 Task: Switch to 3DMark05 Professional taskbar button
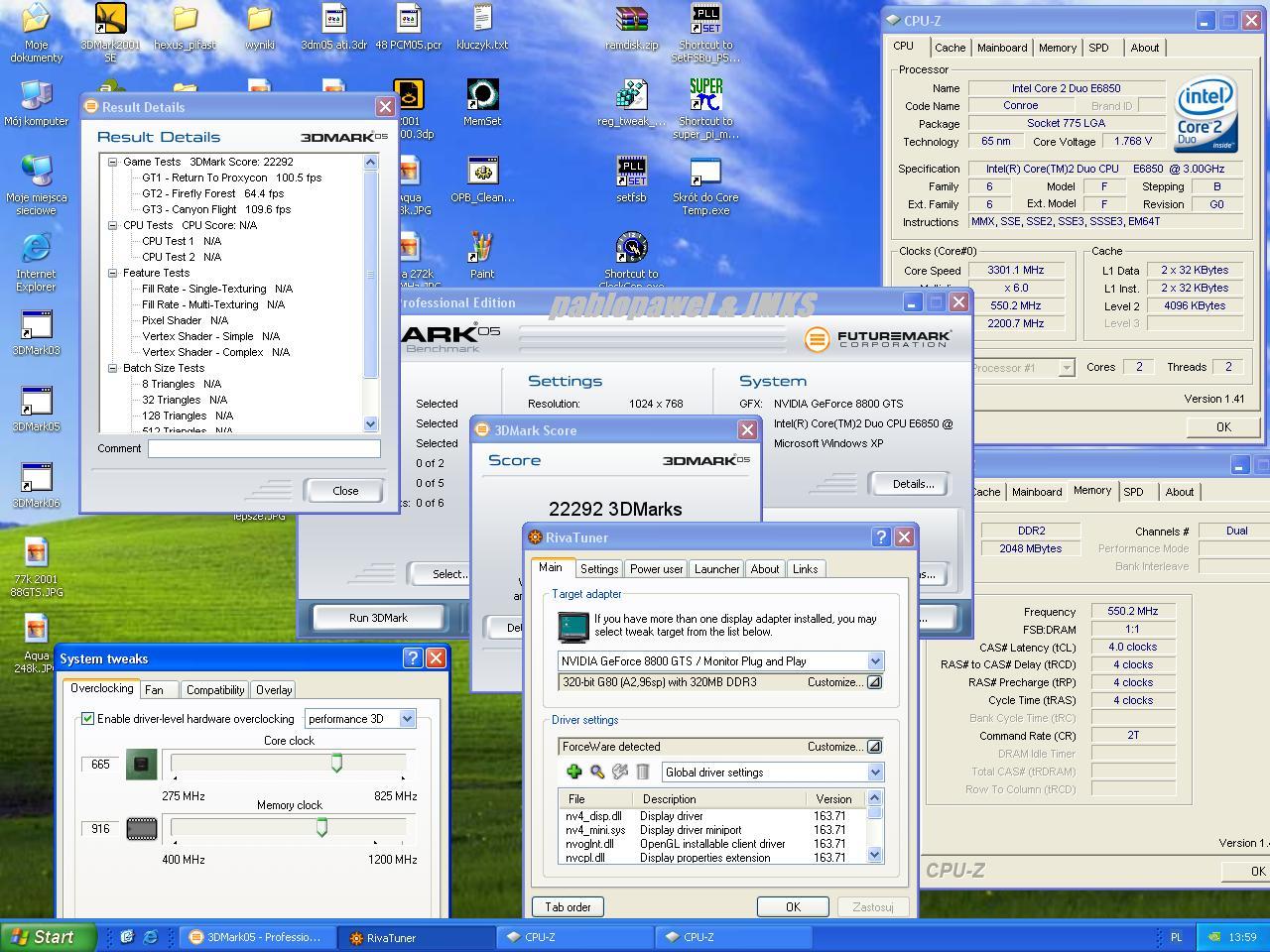pos(257,937)
